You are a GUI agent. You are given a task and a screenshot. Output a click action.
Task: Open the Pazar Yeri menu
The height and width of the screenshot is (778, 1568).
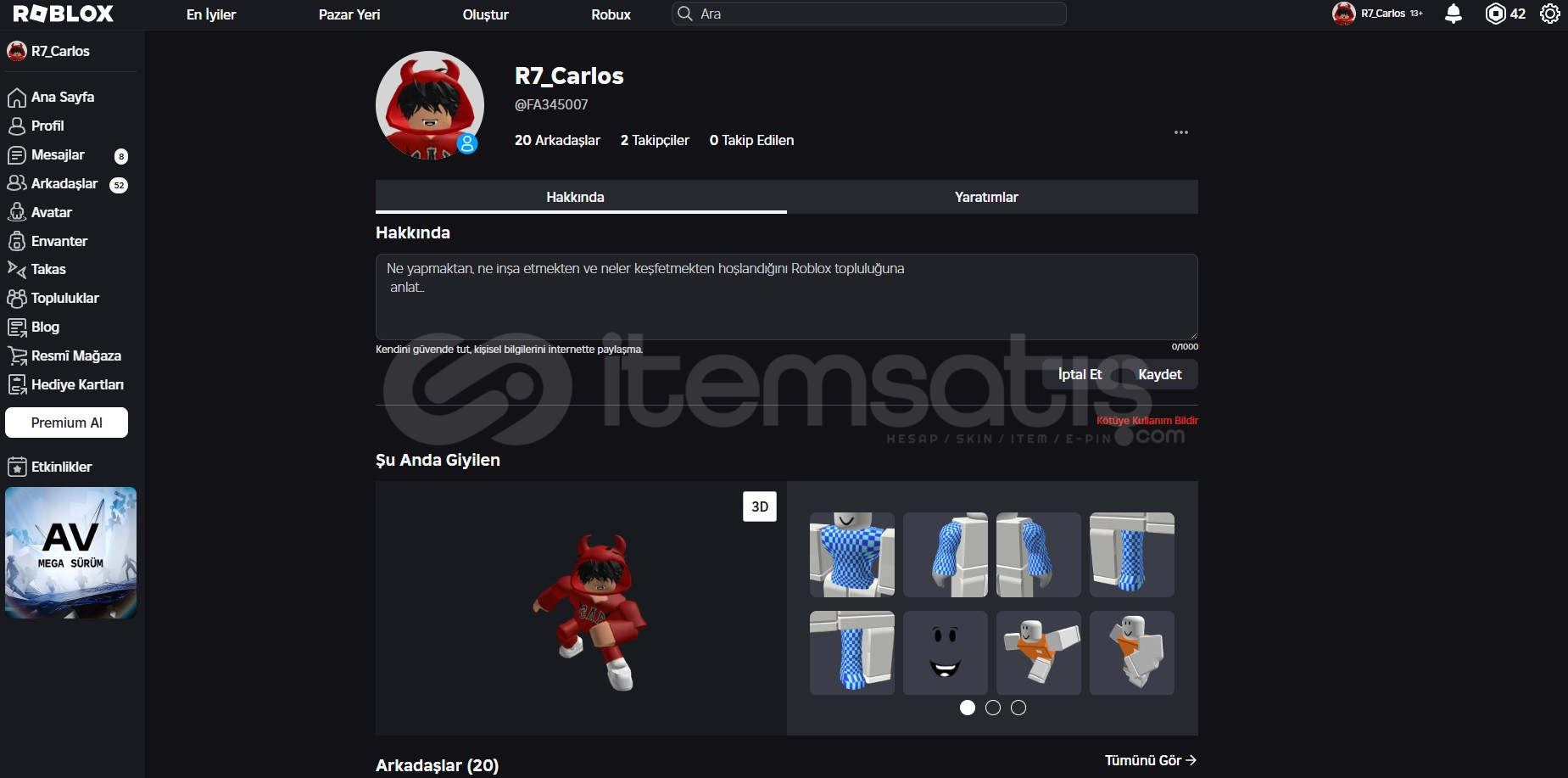click(x=349, y=14)
